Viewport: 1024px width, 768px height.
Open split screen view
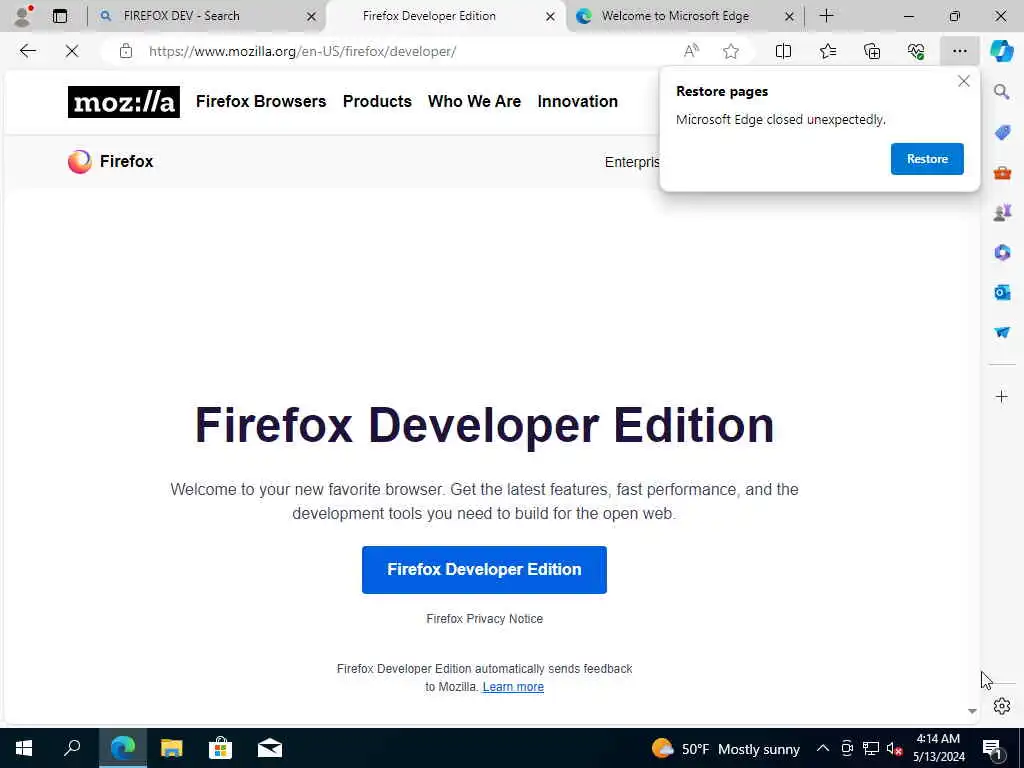click(x=783, y=51)
